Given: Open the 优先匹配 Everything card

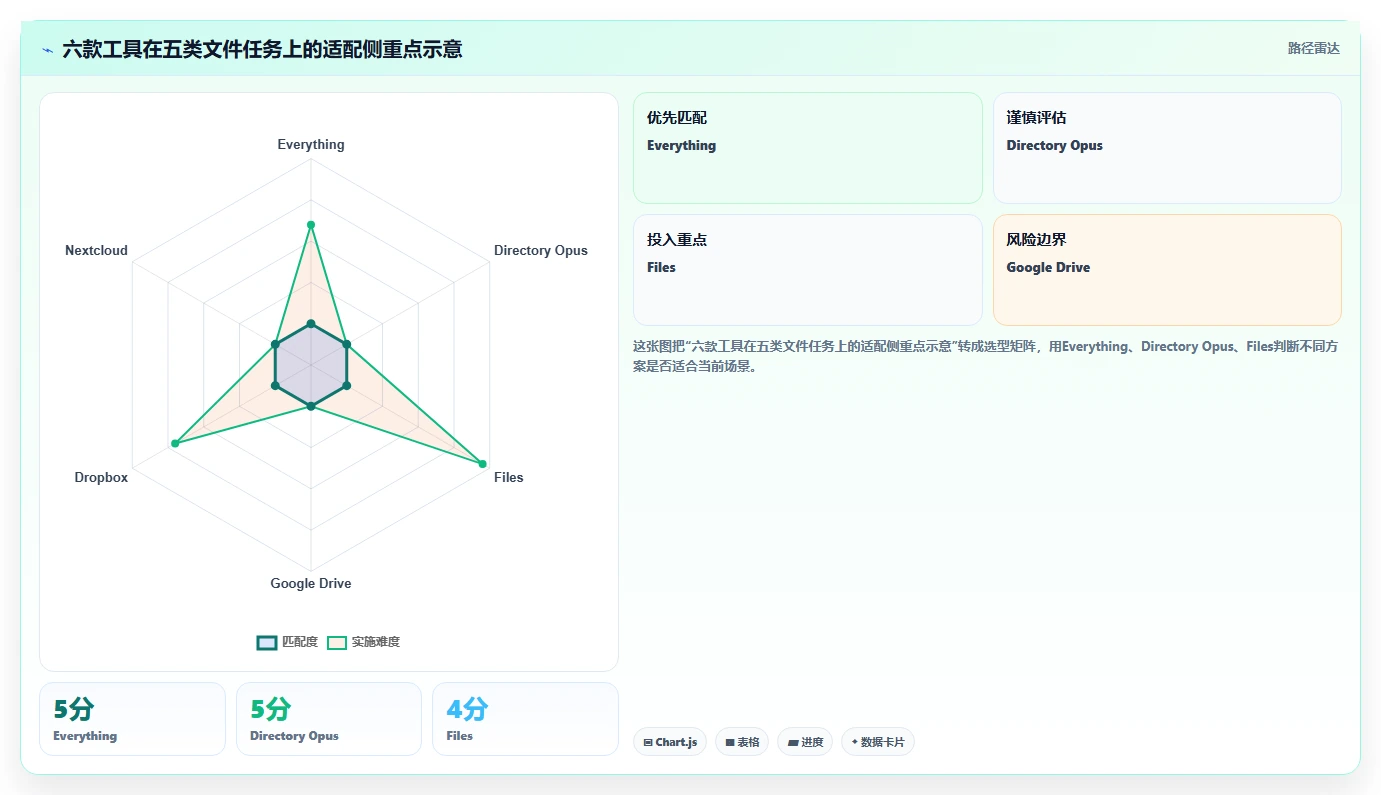Looking at the screenshot, I should click(x=808, y=148).
